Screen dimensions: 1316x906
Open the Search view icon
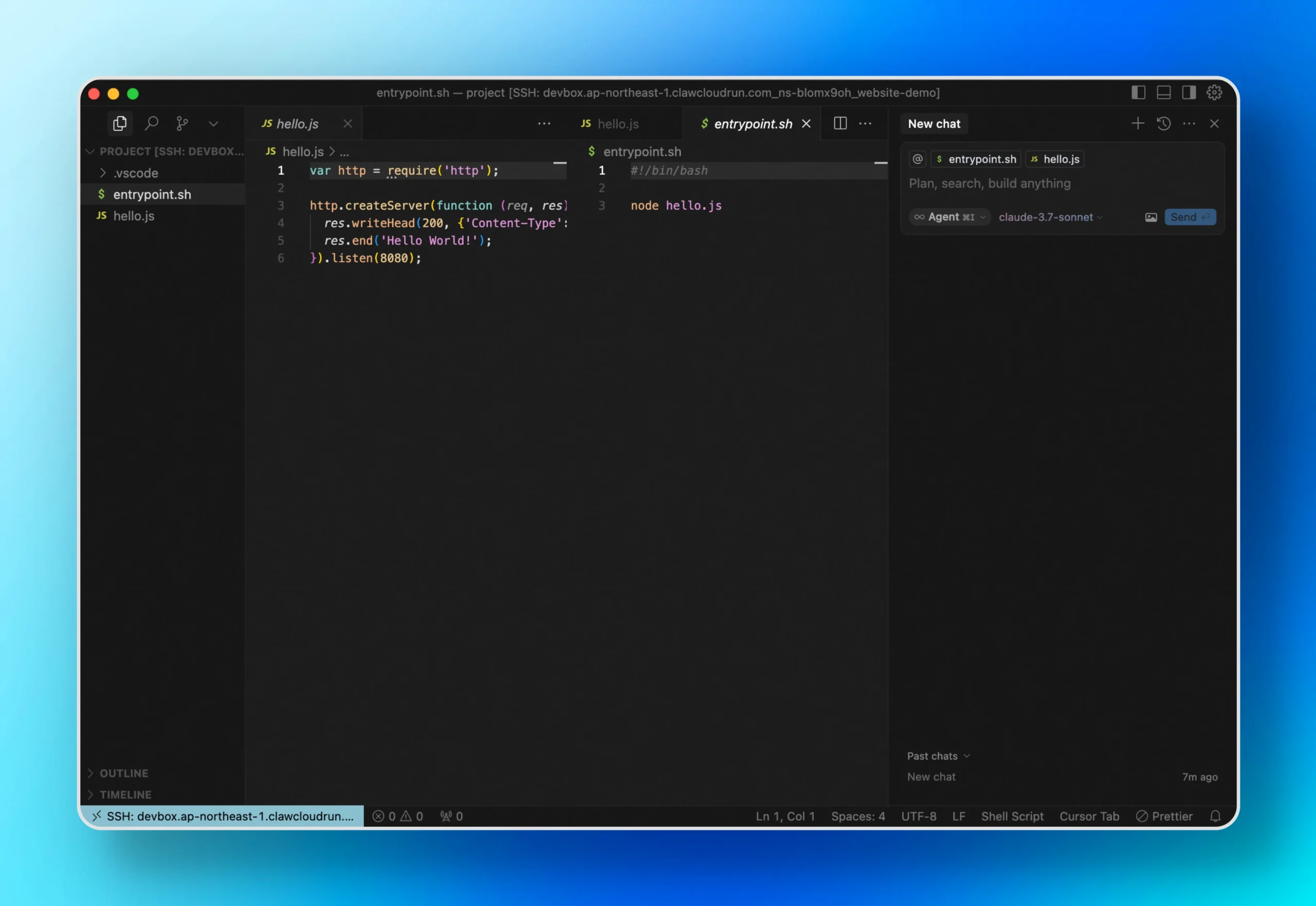tap(151, 123)
